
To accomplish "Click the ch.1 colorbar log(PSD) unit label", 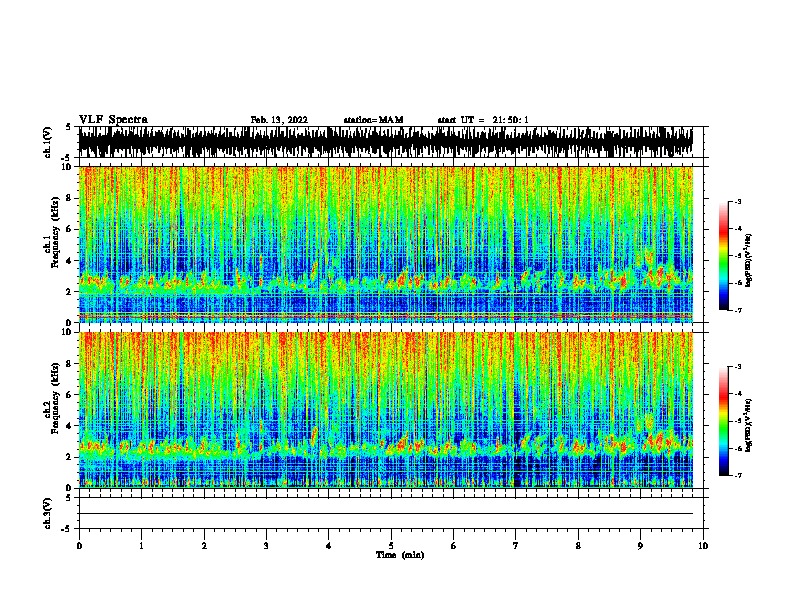I will 749,261.
